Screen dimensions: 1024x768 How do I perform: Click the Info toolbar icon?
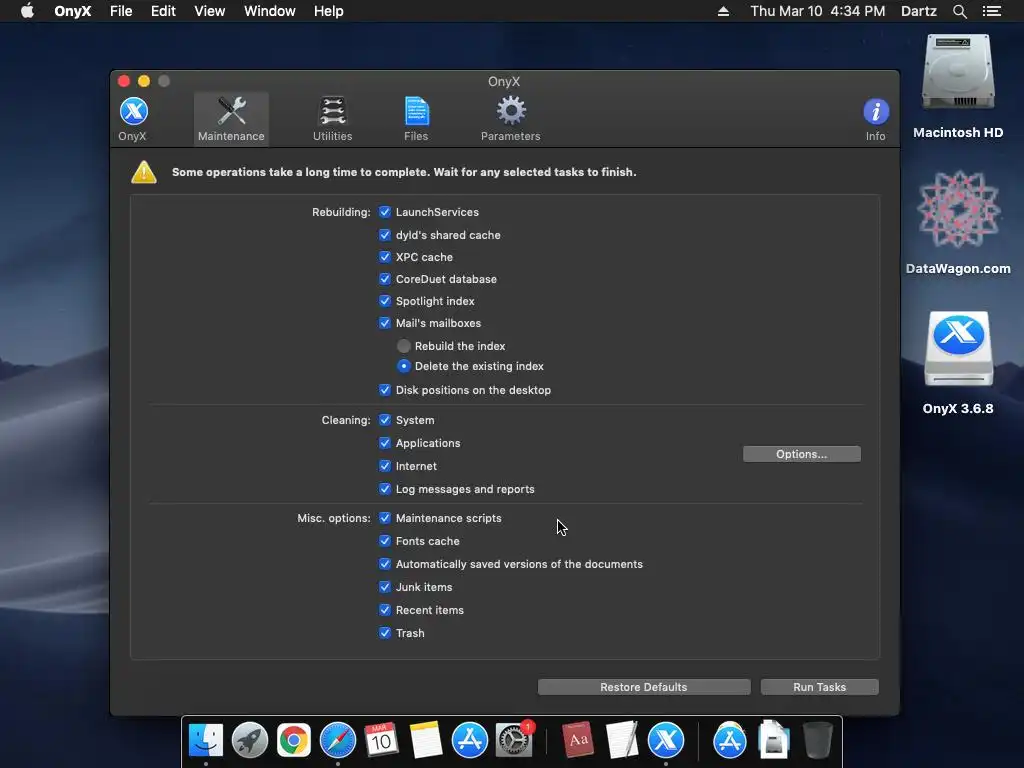tap(876, 120)
